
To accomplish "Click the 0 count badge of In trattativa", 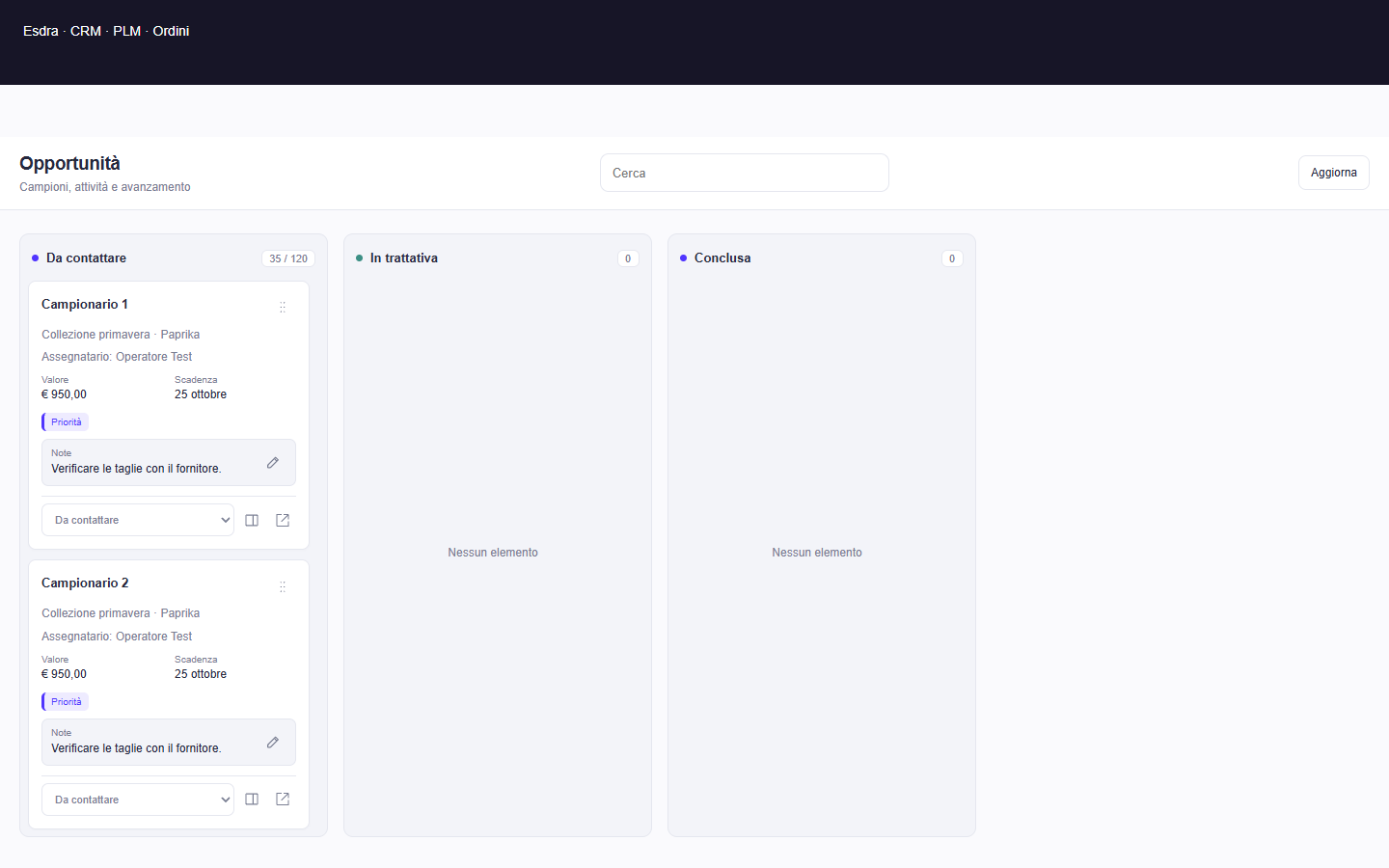I will (628, 258).
